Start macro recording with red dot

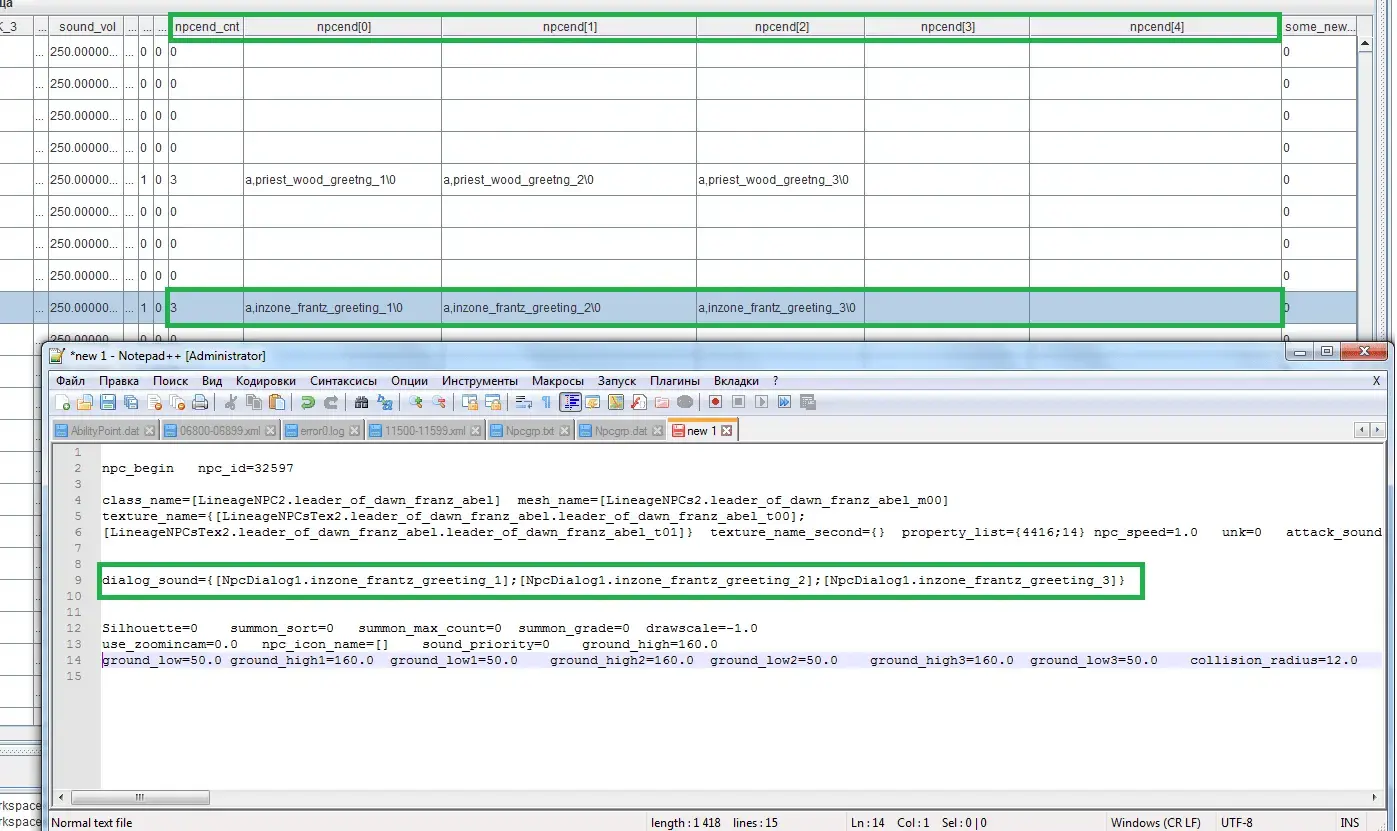715,402
